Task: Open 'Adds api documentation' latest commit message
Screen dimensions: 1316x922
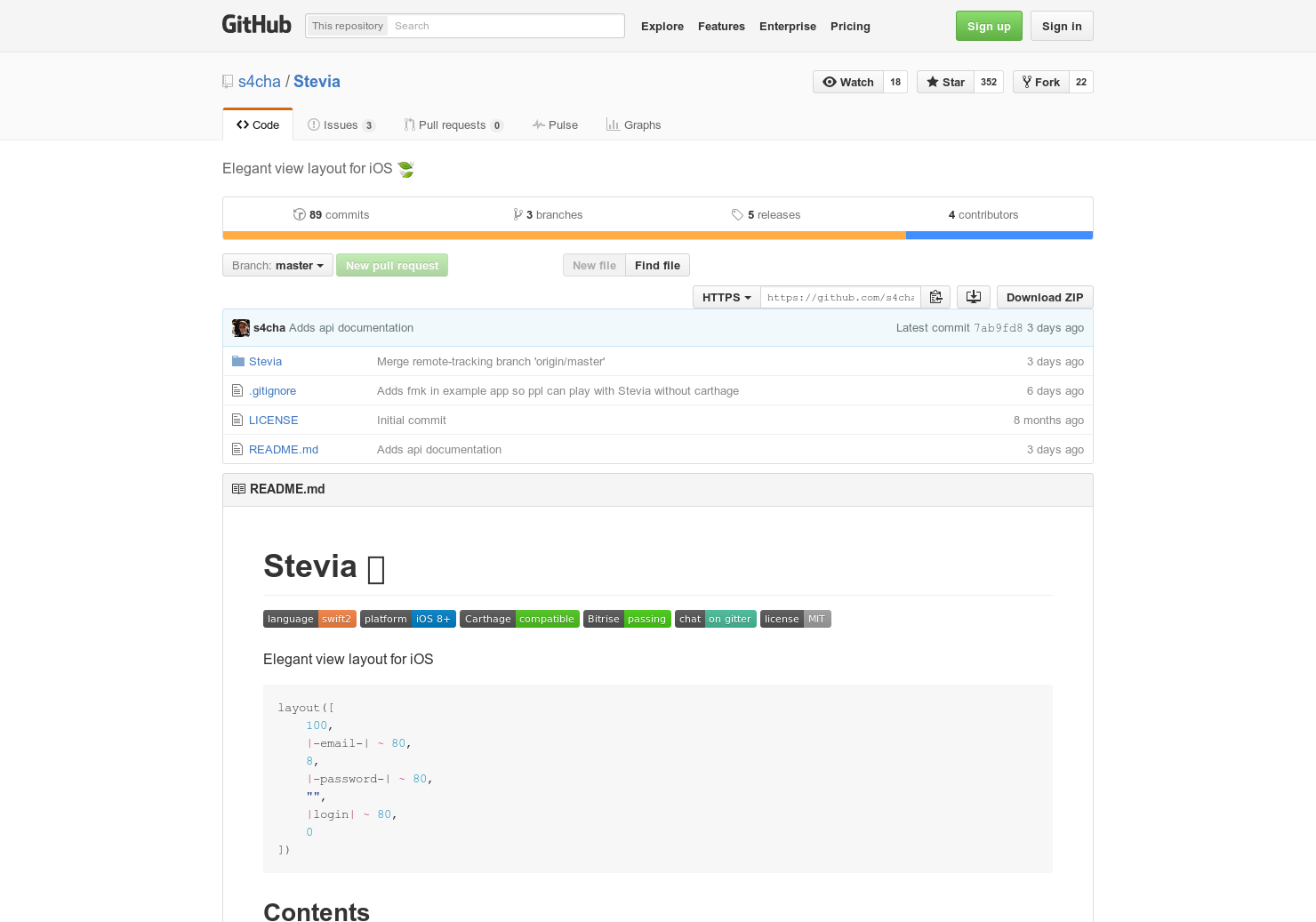Action: (351, 328)
